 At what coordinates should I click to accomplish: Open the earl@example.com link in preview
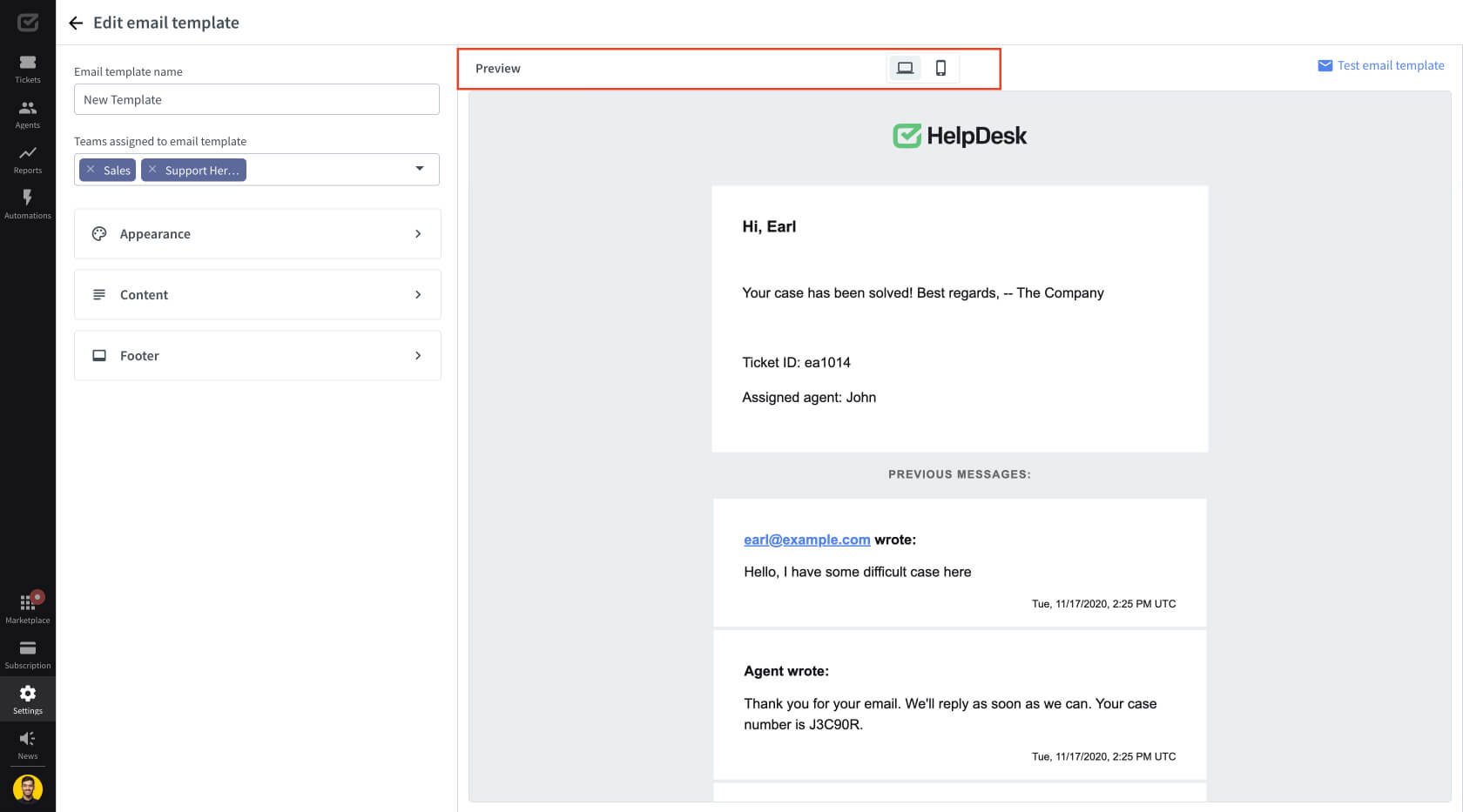pos(807,540)
